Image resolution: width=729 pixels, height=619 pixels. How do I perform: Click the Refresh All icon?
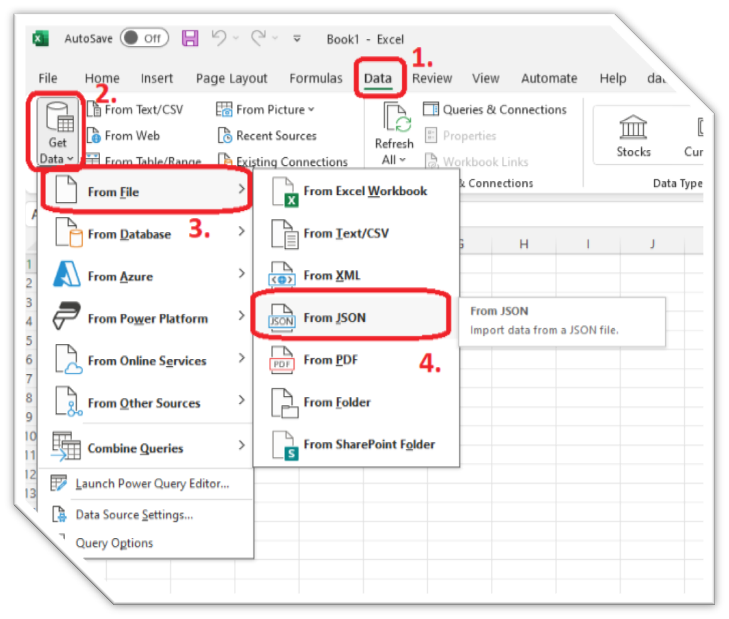point(394,123)
